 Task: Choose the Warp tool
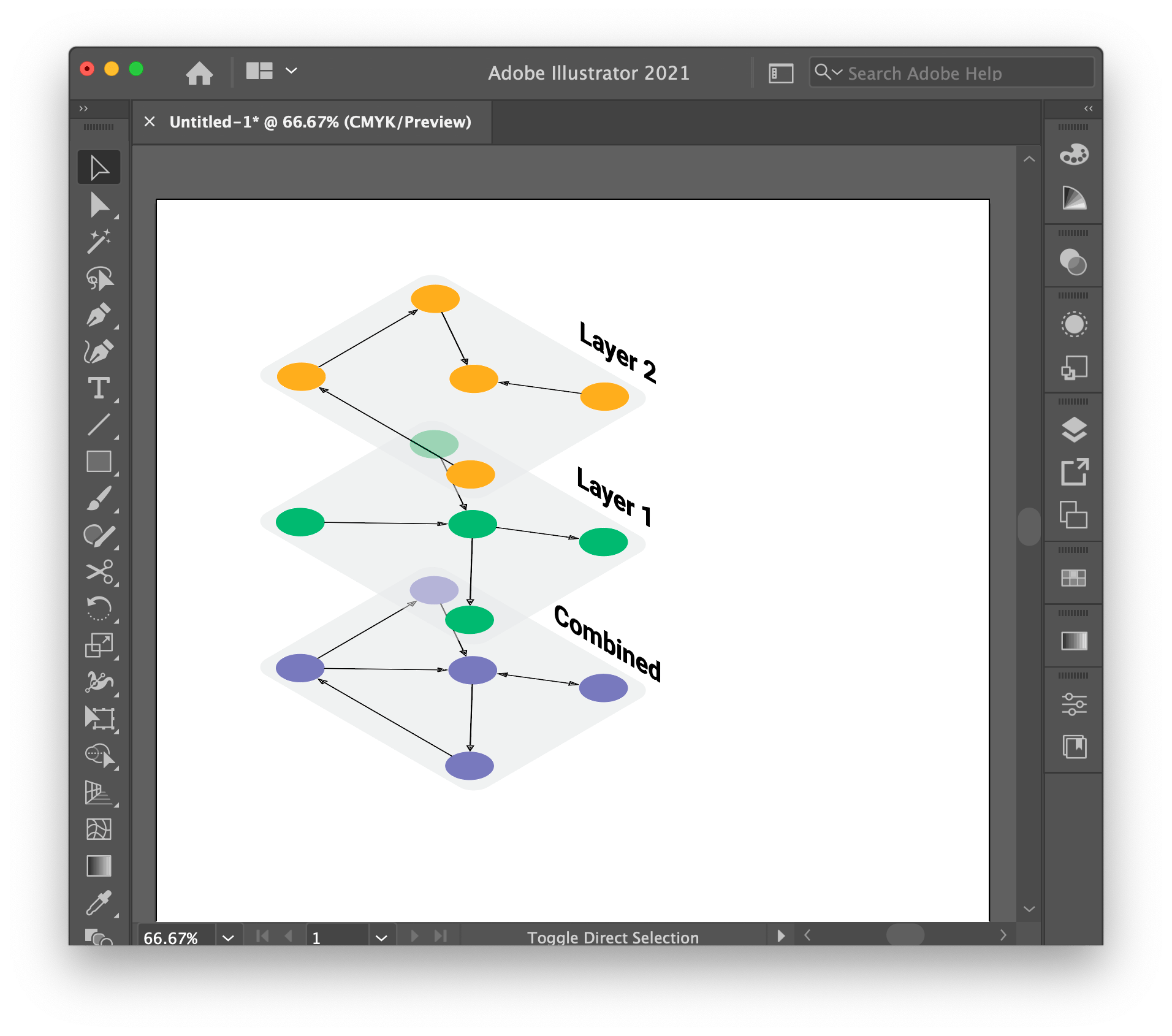[x=99, y=682]
